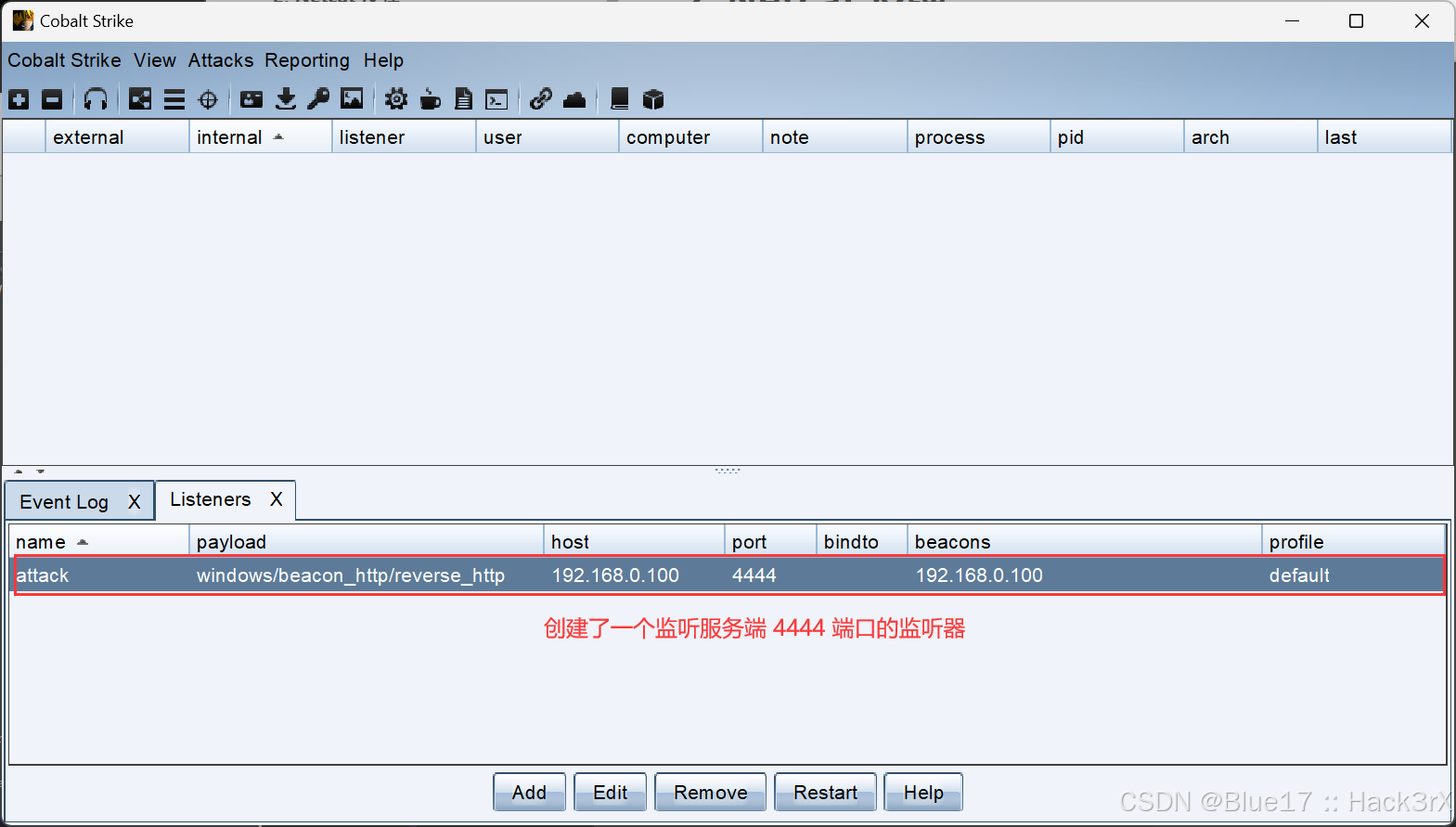
Task: Click the gear icon to generate Windows executable
Action: coord(396,99)
